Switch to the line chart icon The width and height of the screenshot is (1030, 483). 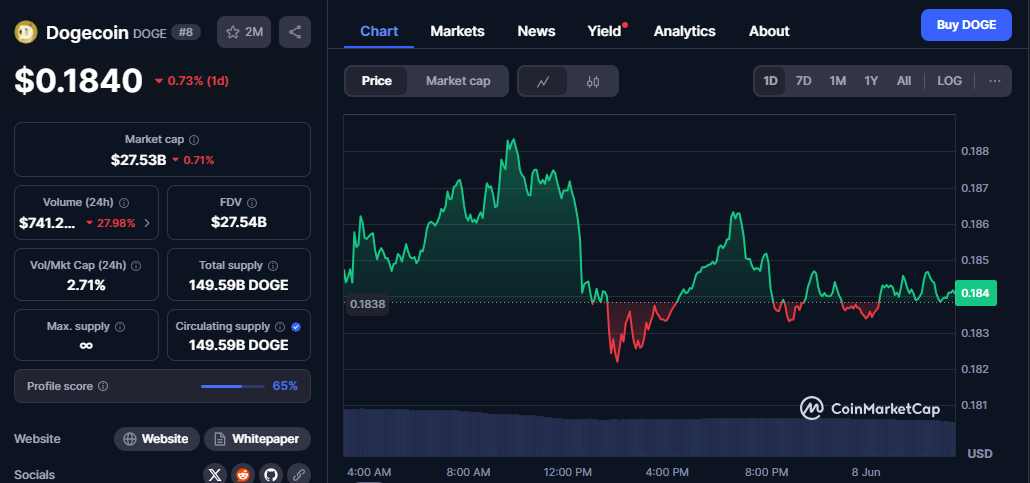(x=543, y=81)
